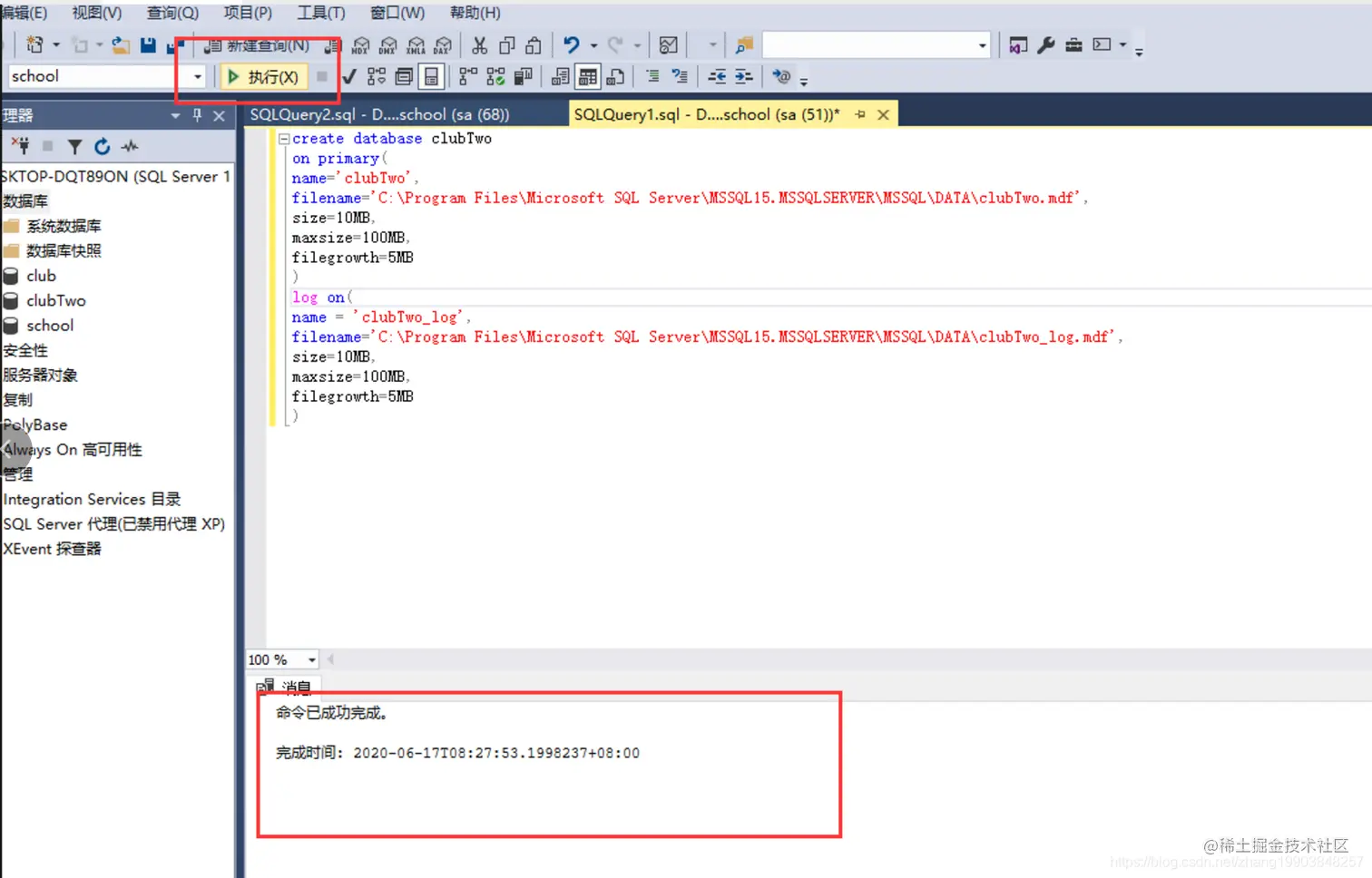Click the Open File folder icon

[x=120, y=45]
